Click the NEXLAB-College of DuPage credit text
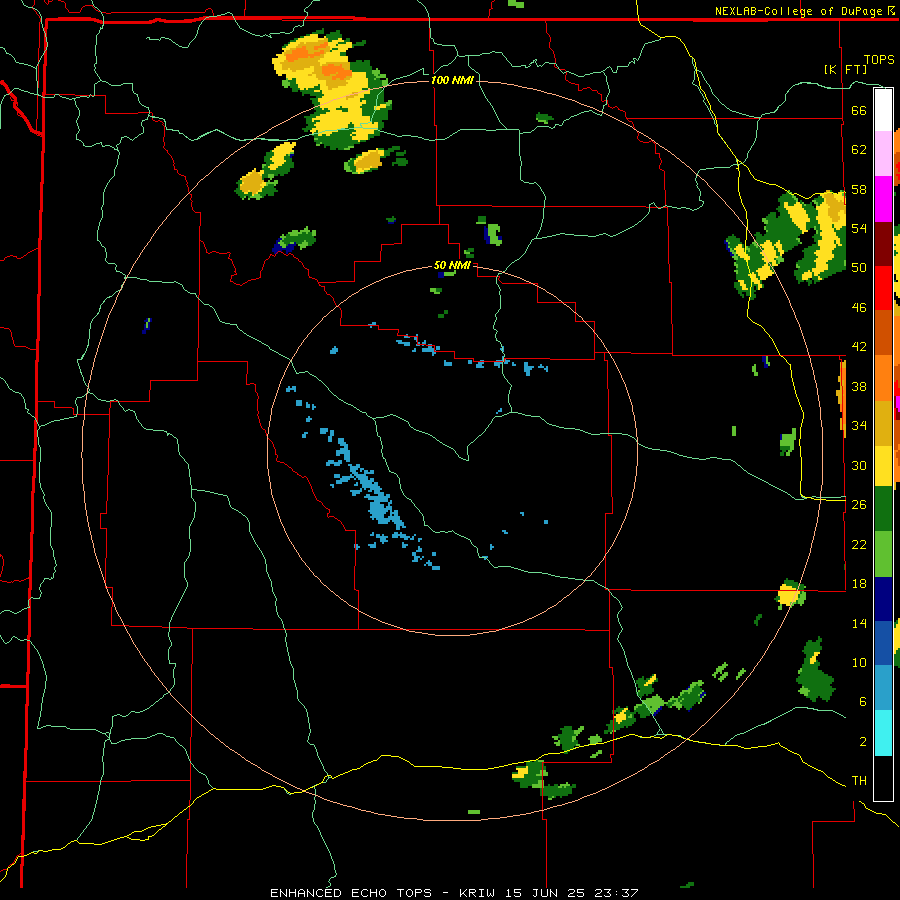900x900 pixels. pyautogui.click(x=798, y=11)
